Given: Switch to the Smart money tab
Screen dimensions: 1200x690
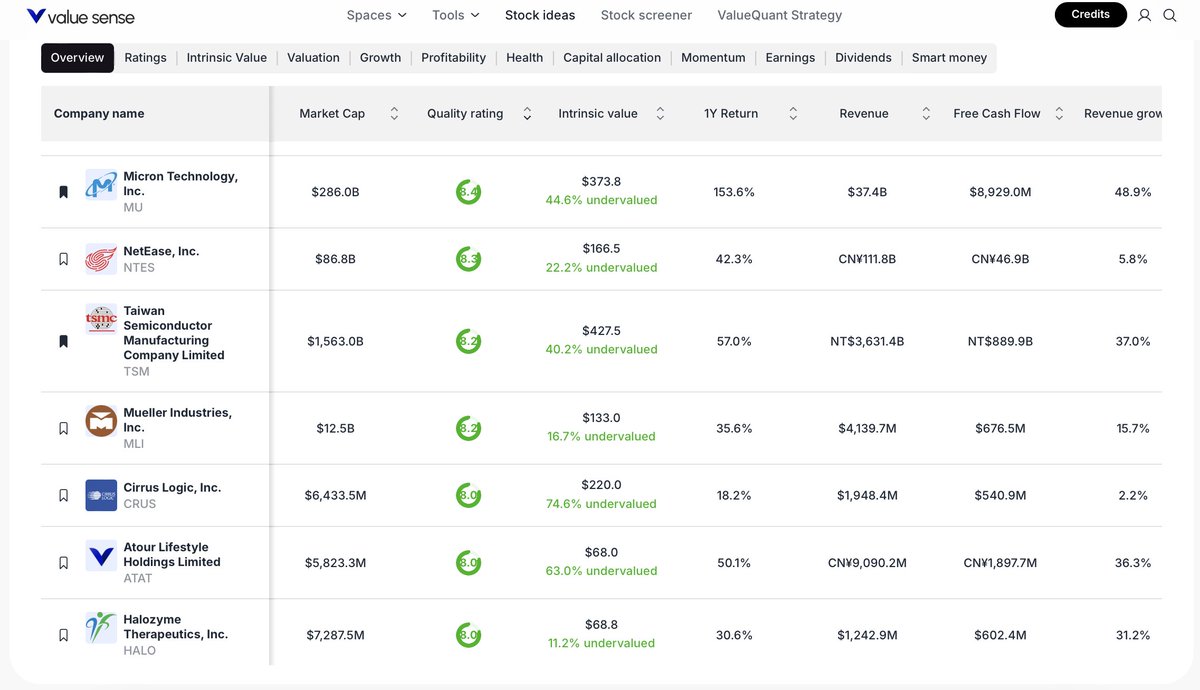Looking at the screenshot, I should pyautogui.click(x=949, y=58).
